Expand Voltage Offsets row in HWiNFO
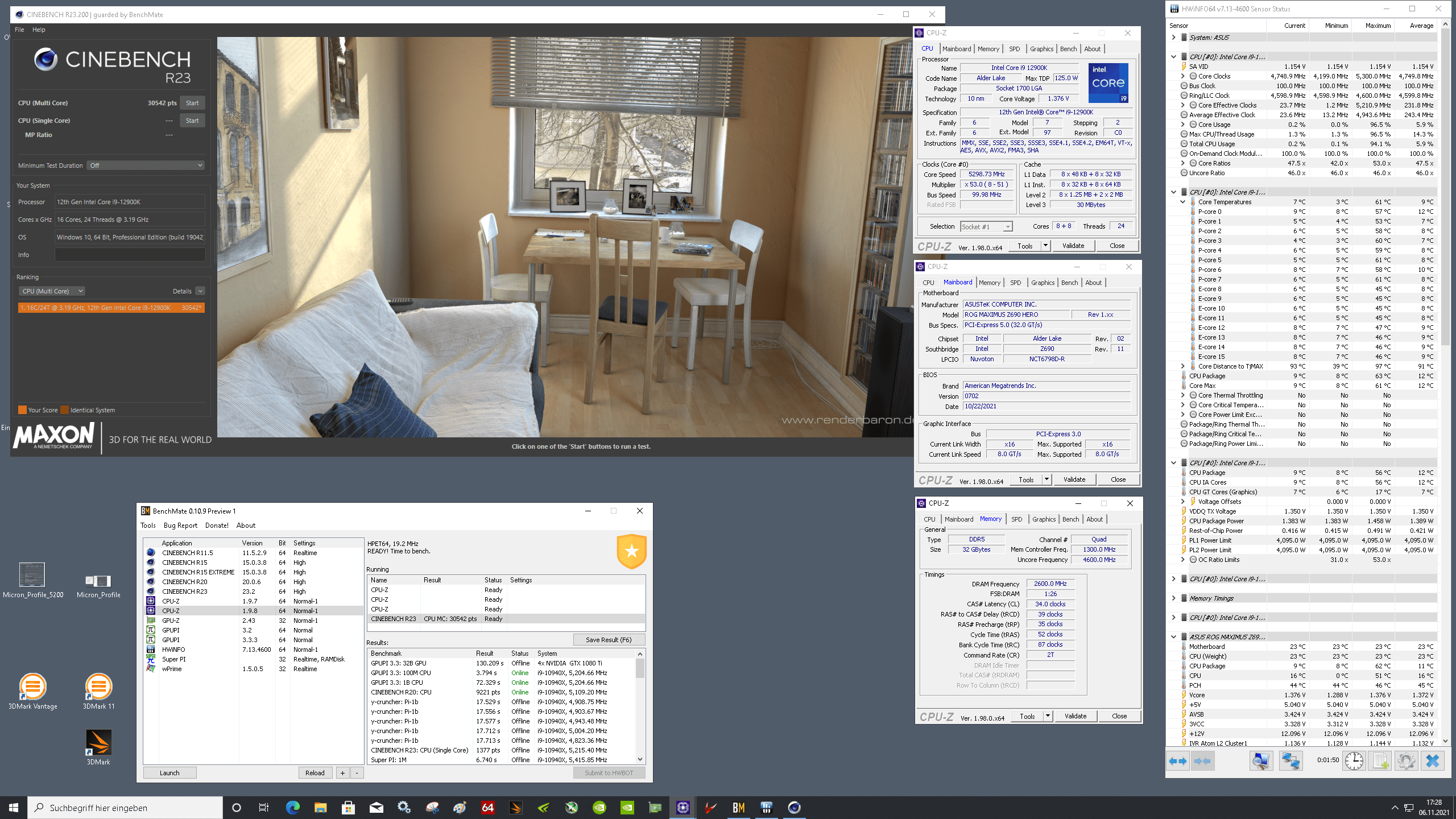The image size is (1456, 819). point(1183,502)
